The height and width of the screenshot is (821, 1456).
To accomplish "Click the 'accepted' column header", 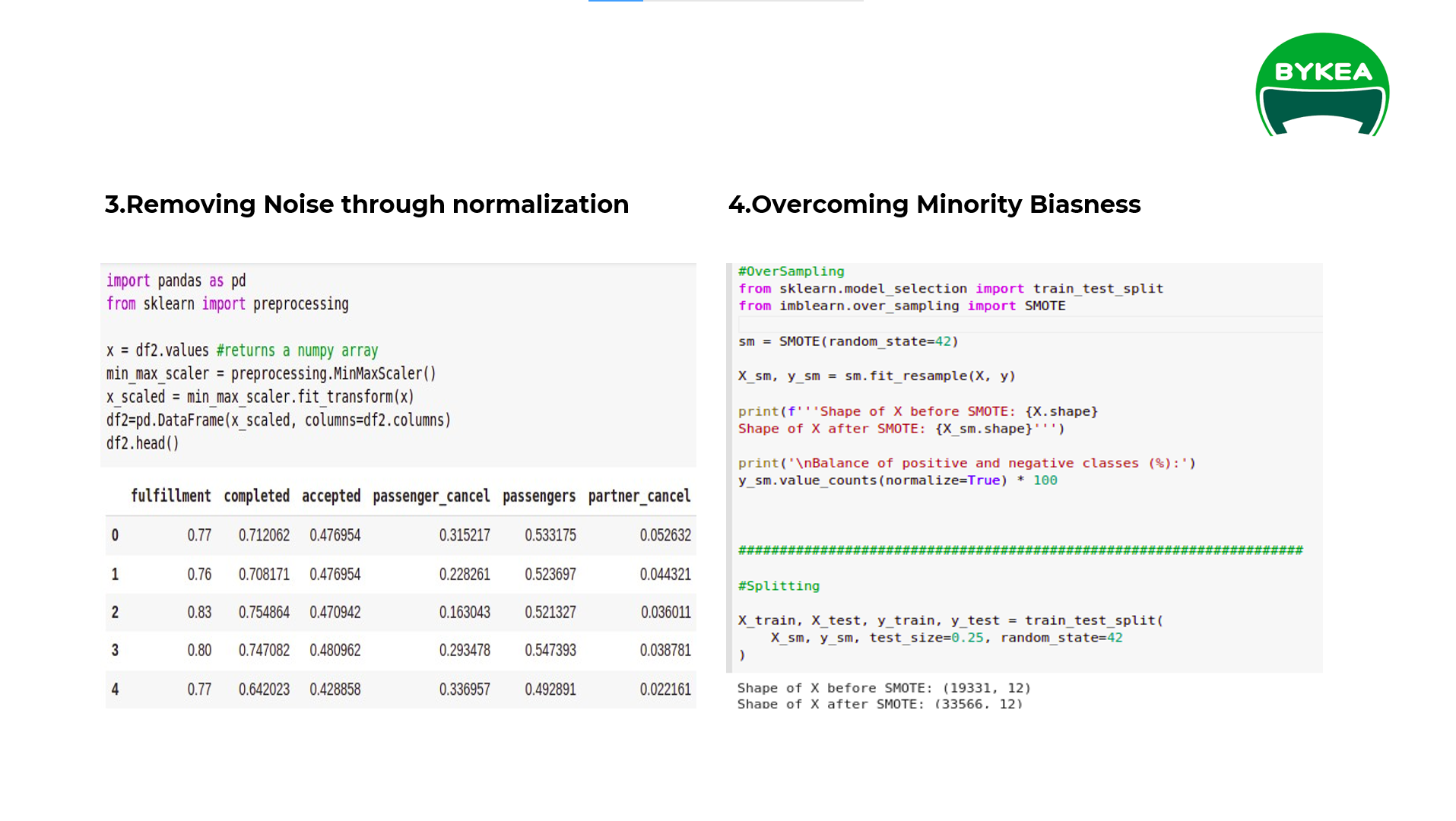I will click(x=331, y=496).
